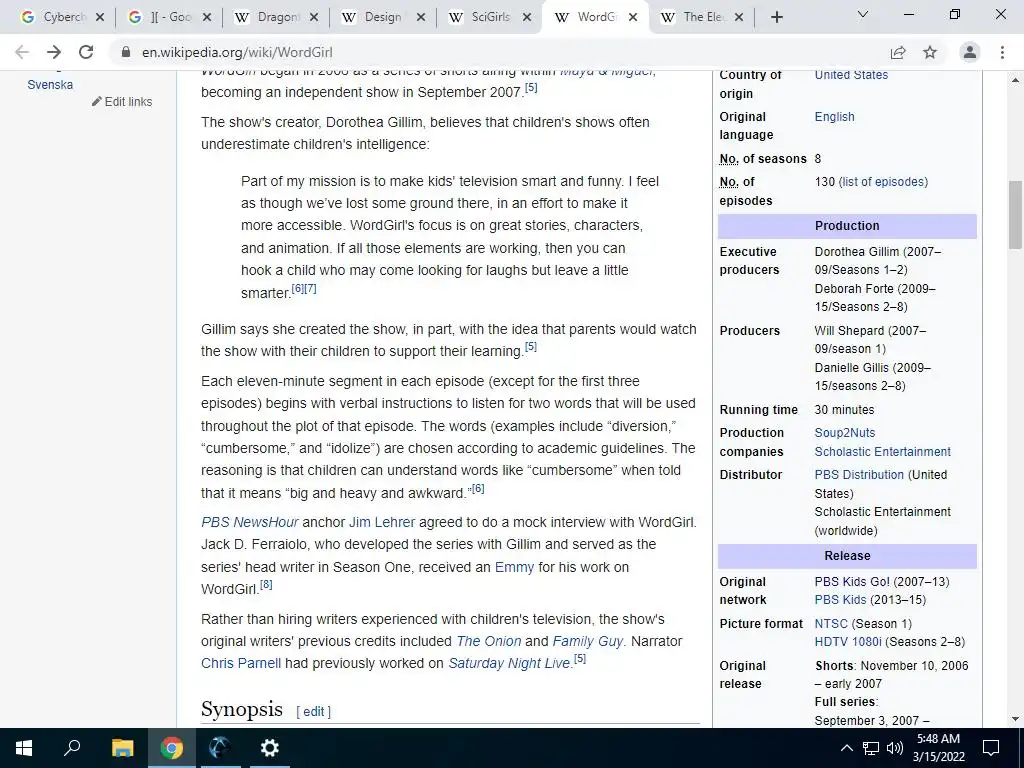Open The Onion link
The height and width of the screenshot is (768, 1024).
pyautogui.click(x=488, y=641)
